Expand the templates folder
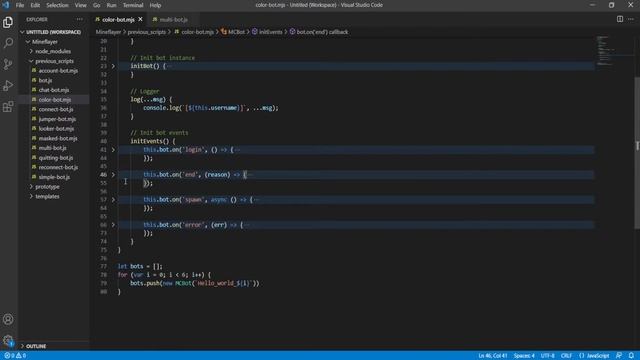Image resolution: width=640 pixels, height=360 pixels. click(47, 196)
